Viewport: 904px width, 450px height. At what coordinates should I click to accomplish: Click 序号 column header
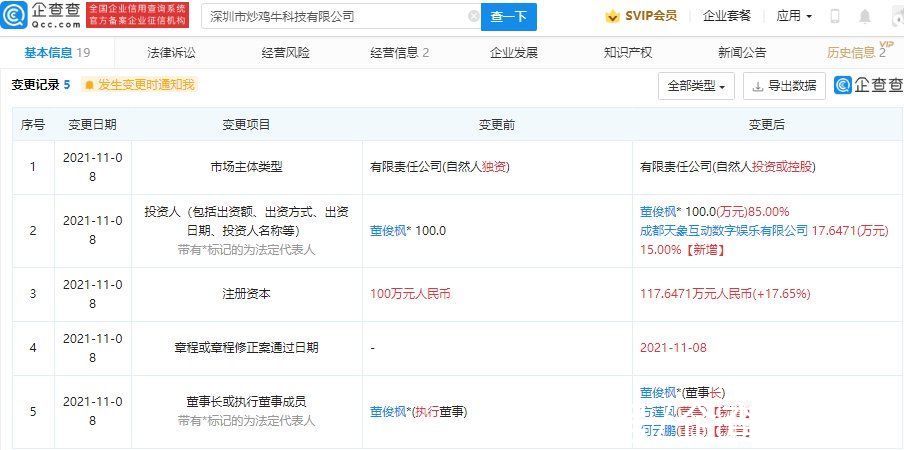(33, 125)
